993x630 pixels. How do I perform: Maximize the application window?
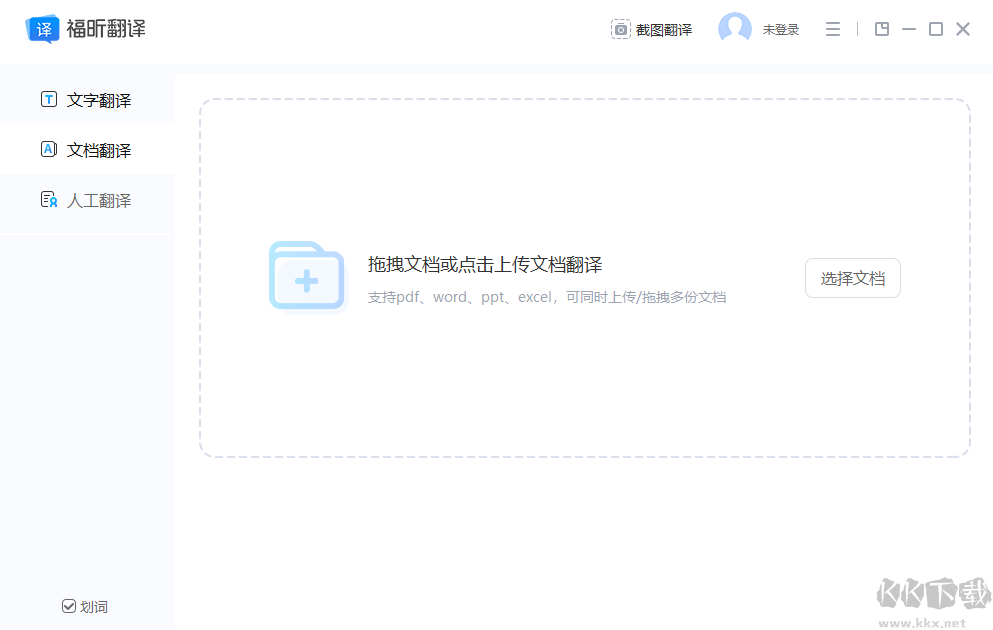(x=935, y=29)
